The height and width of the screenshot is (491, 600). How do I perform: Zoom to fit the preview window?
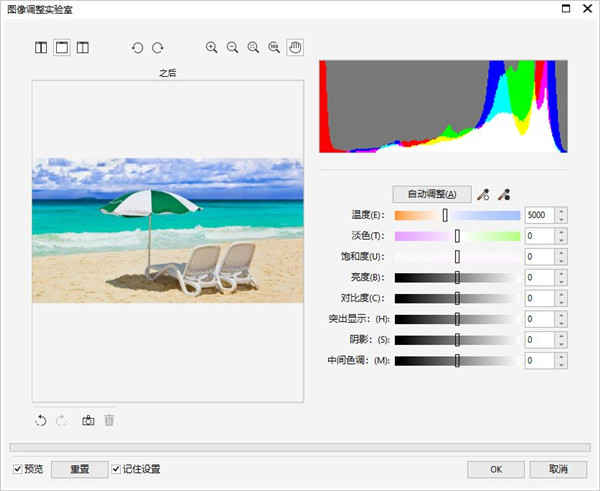[253, 47]
